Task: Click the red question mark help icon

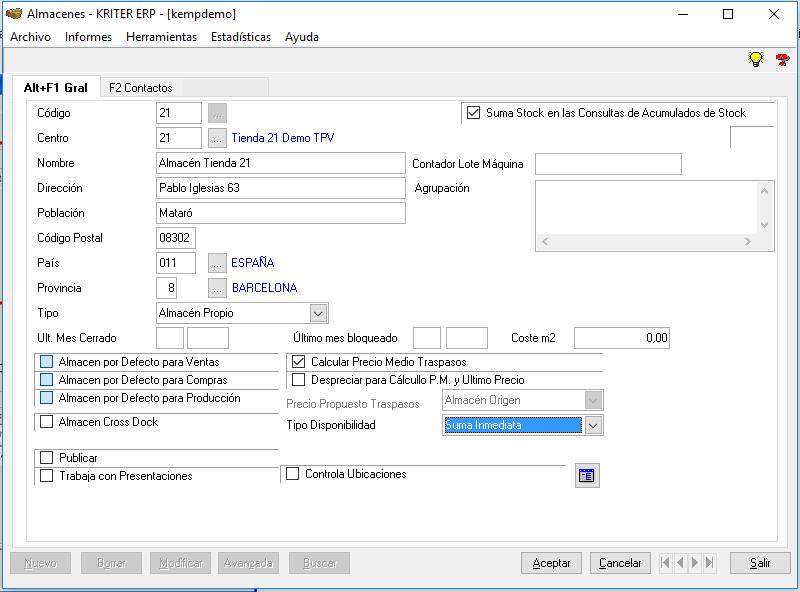Action: [x=782, y=60]
